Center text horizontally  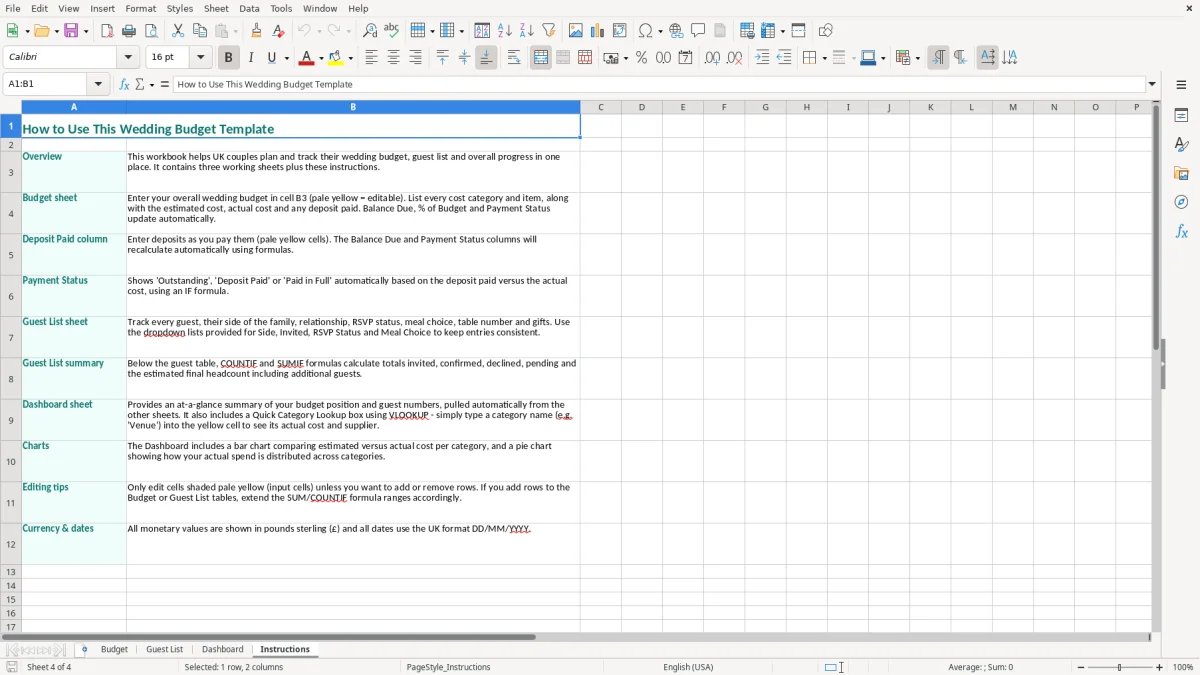pyautogui.click(x=393, y=58)
